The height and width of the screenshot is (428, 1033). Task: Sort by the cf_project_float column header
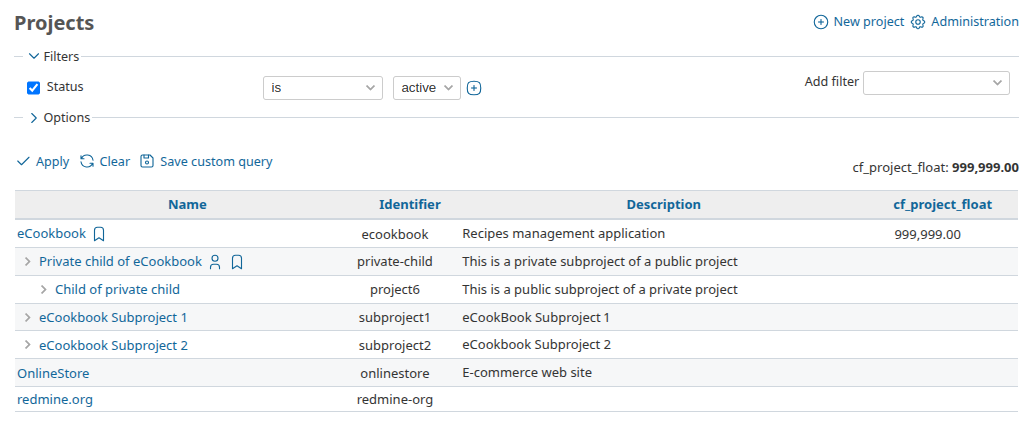point(942,205)
